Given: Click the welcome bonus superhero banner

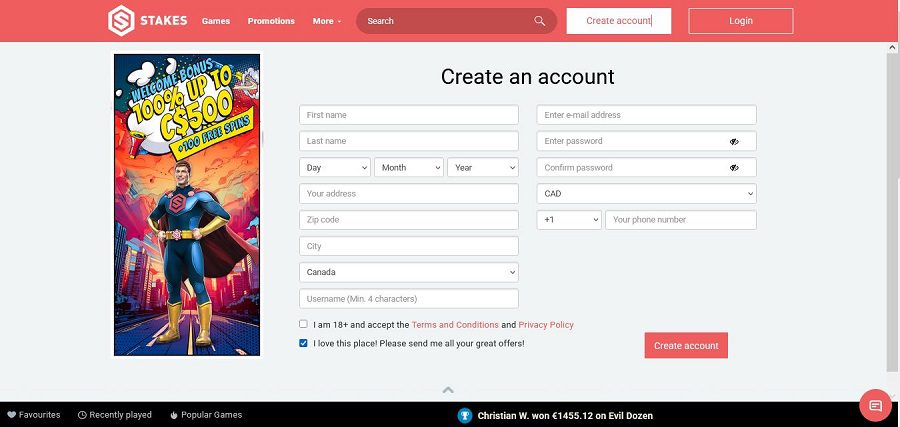Looking at the screenshot, I should pyautogui.click(x=187, y=205).
